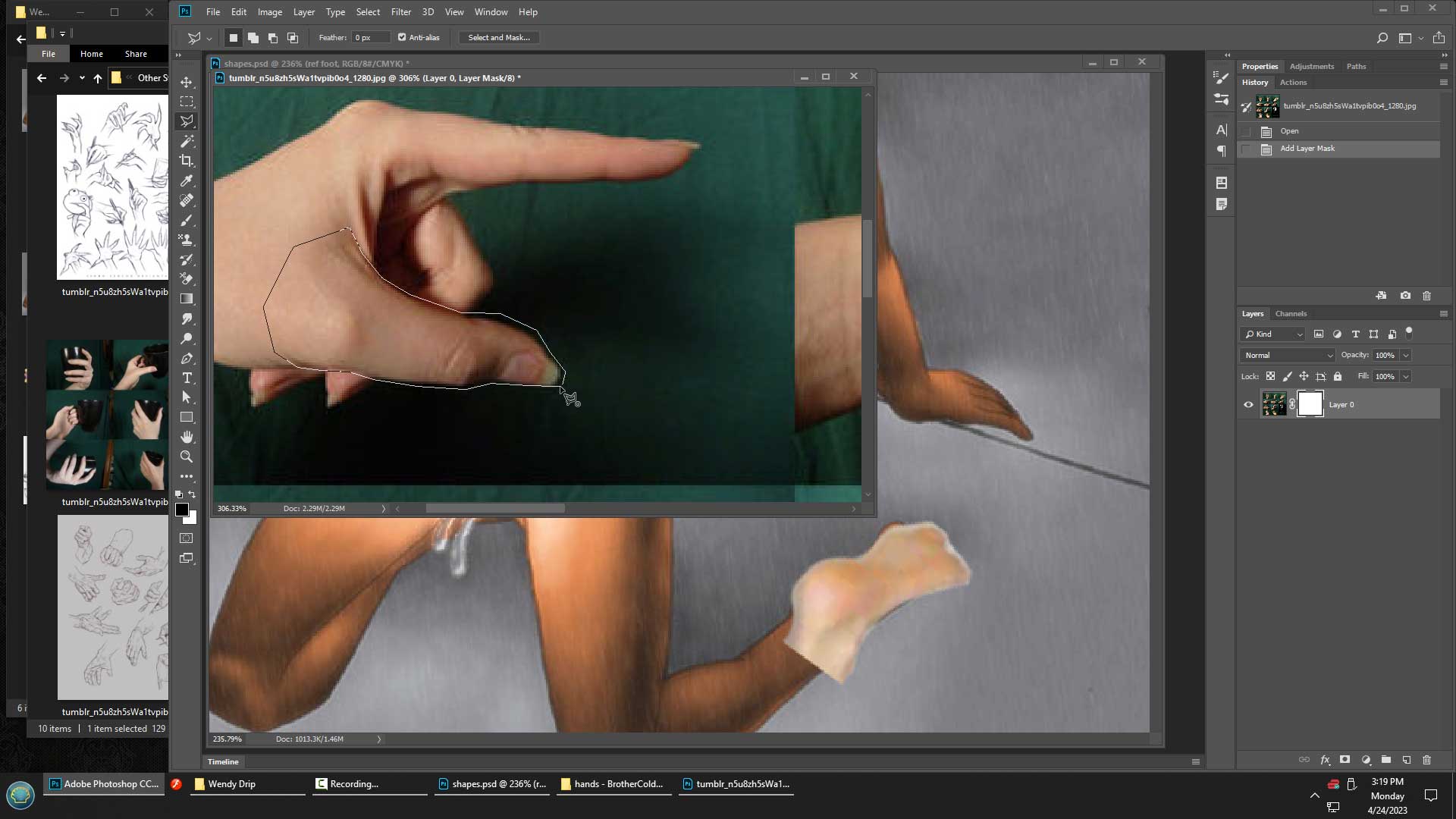Viewport: 1456px width, 819px height.
Task: Click the foreground color swatch
Action: click(182, 510)
